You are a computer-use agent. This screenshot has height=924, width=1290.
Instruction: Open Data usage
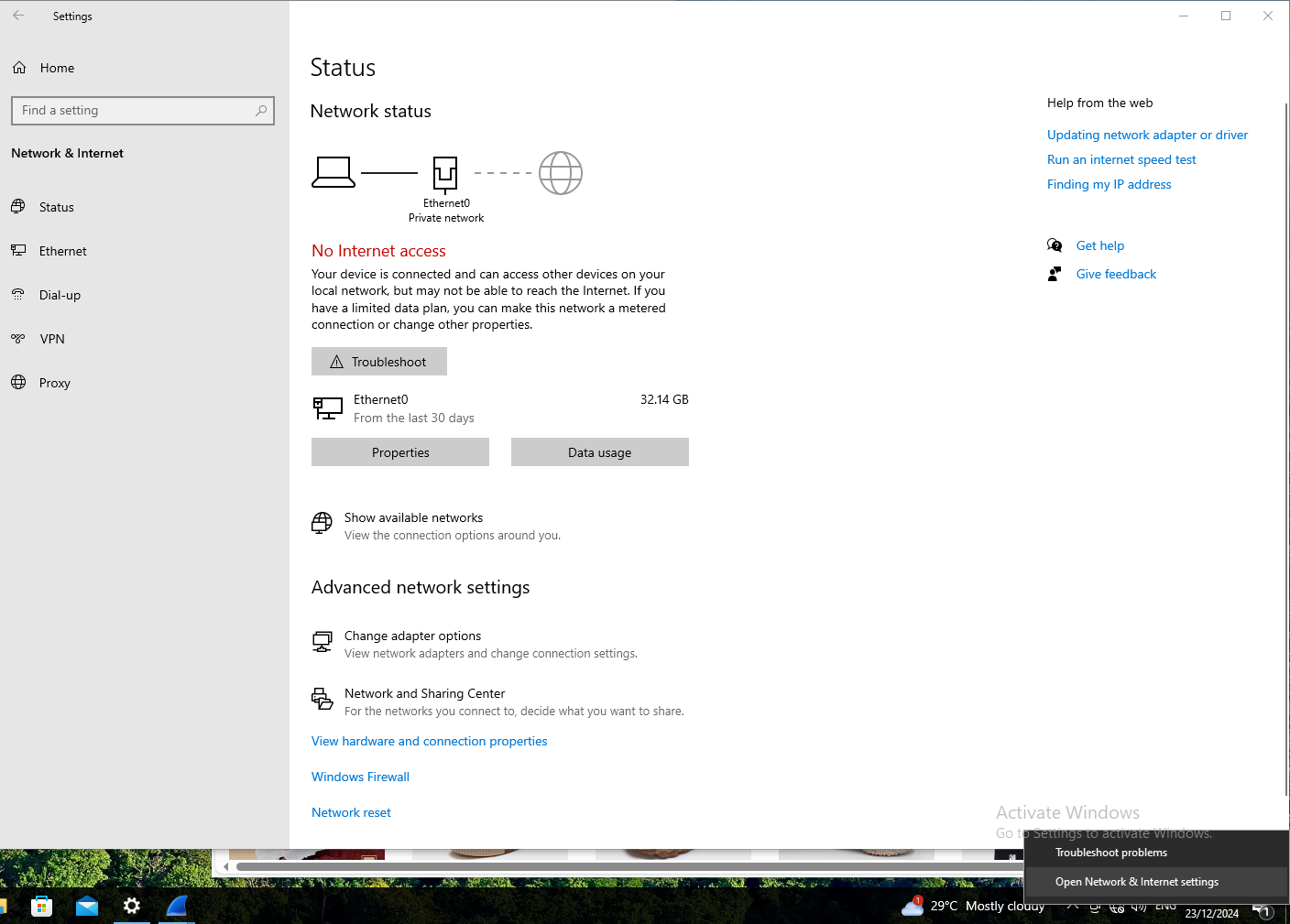600,452
